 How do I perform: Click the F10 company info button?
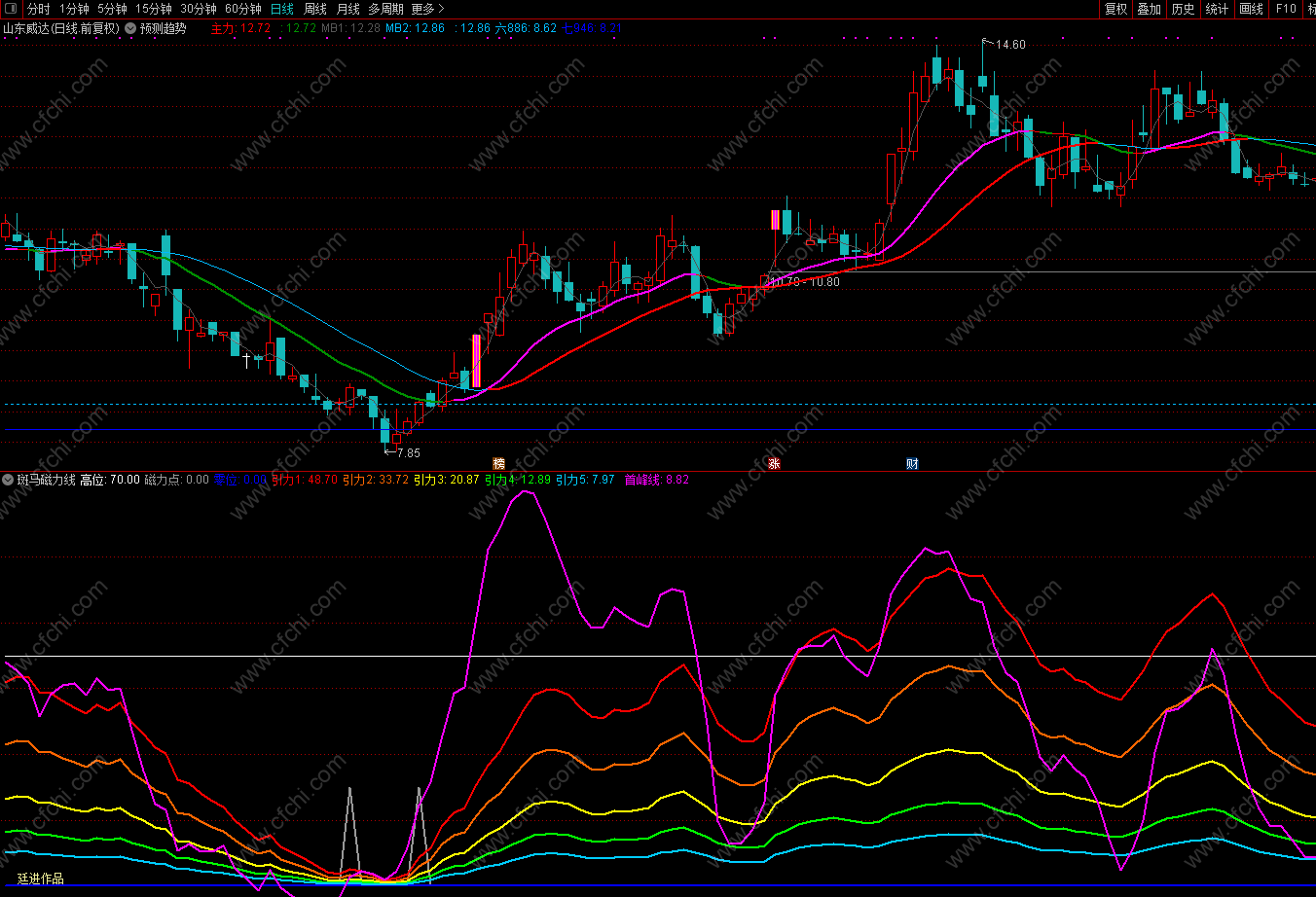pyautogui.click(x=1286, y=9)
